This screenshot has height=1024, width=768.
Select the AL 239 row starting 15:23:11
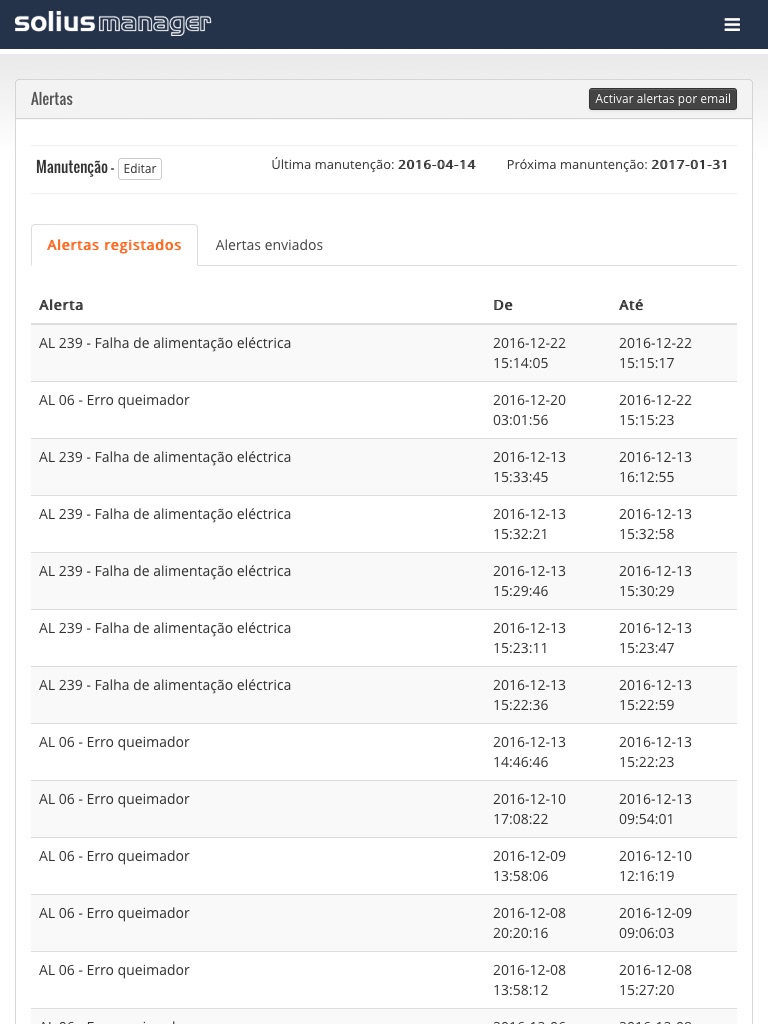tap(165, 629)
